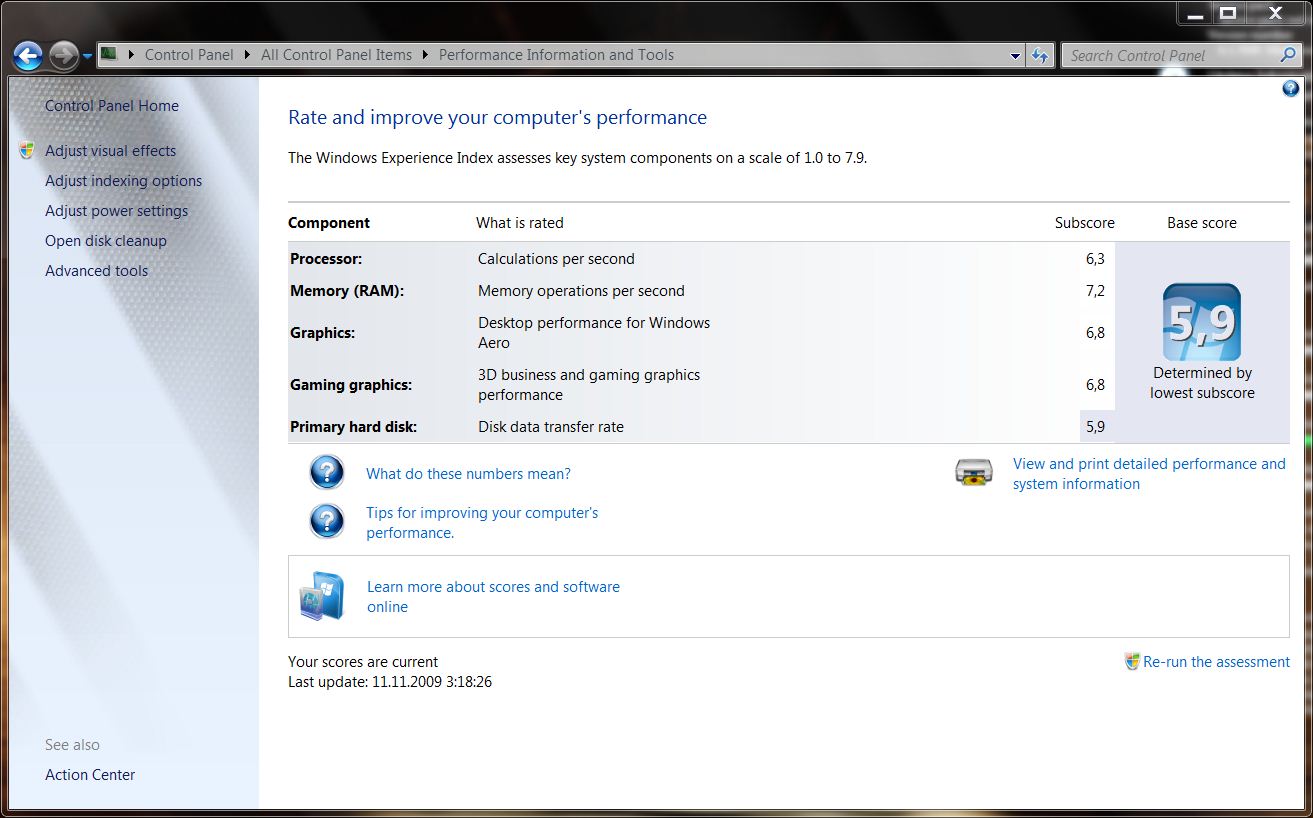Click the Memory subscore 7,2

(1095, 291)
